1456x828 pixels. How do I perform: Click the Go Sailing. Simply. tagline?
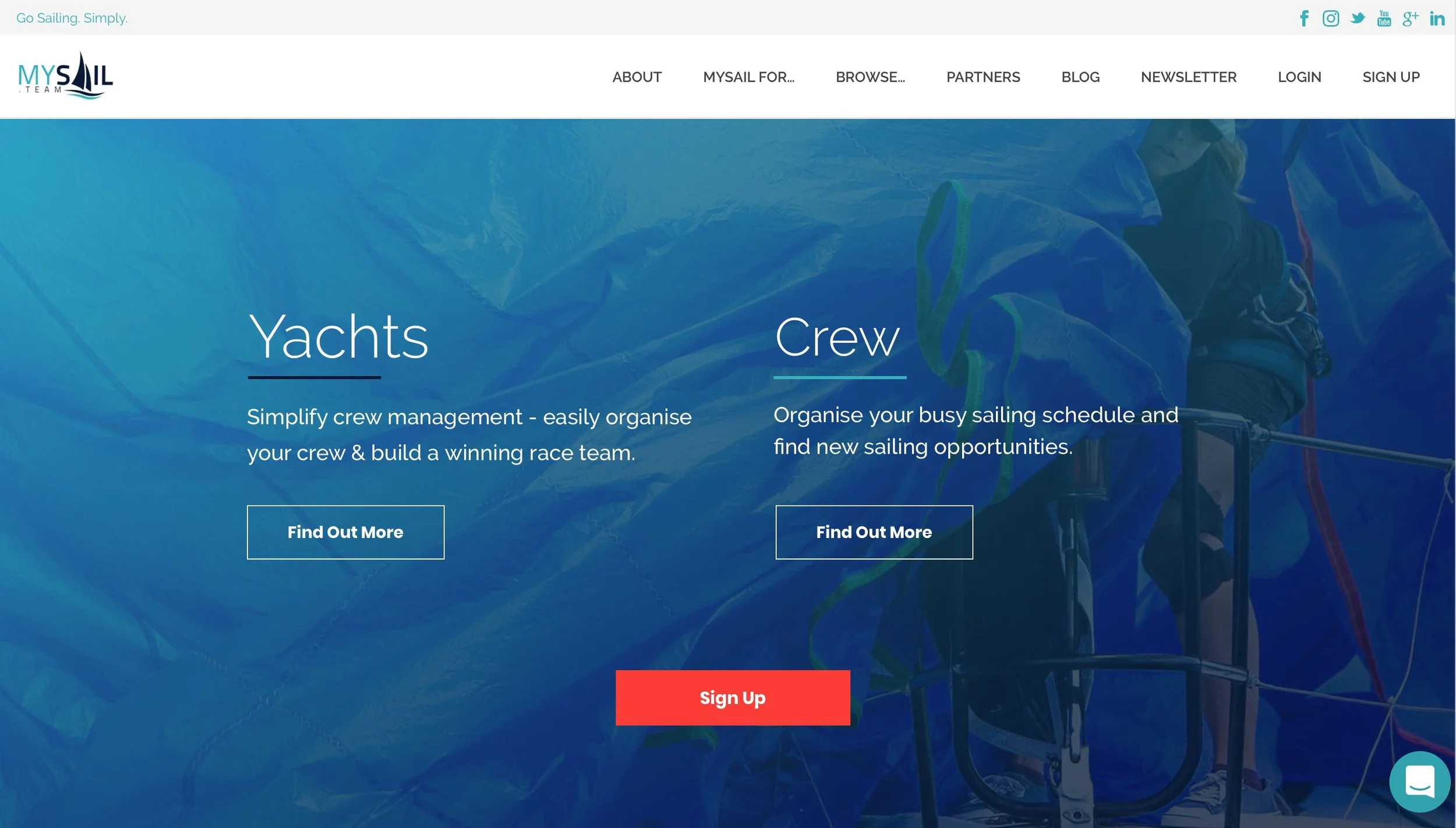pyautogui.click(x=72, y=18)
